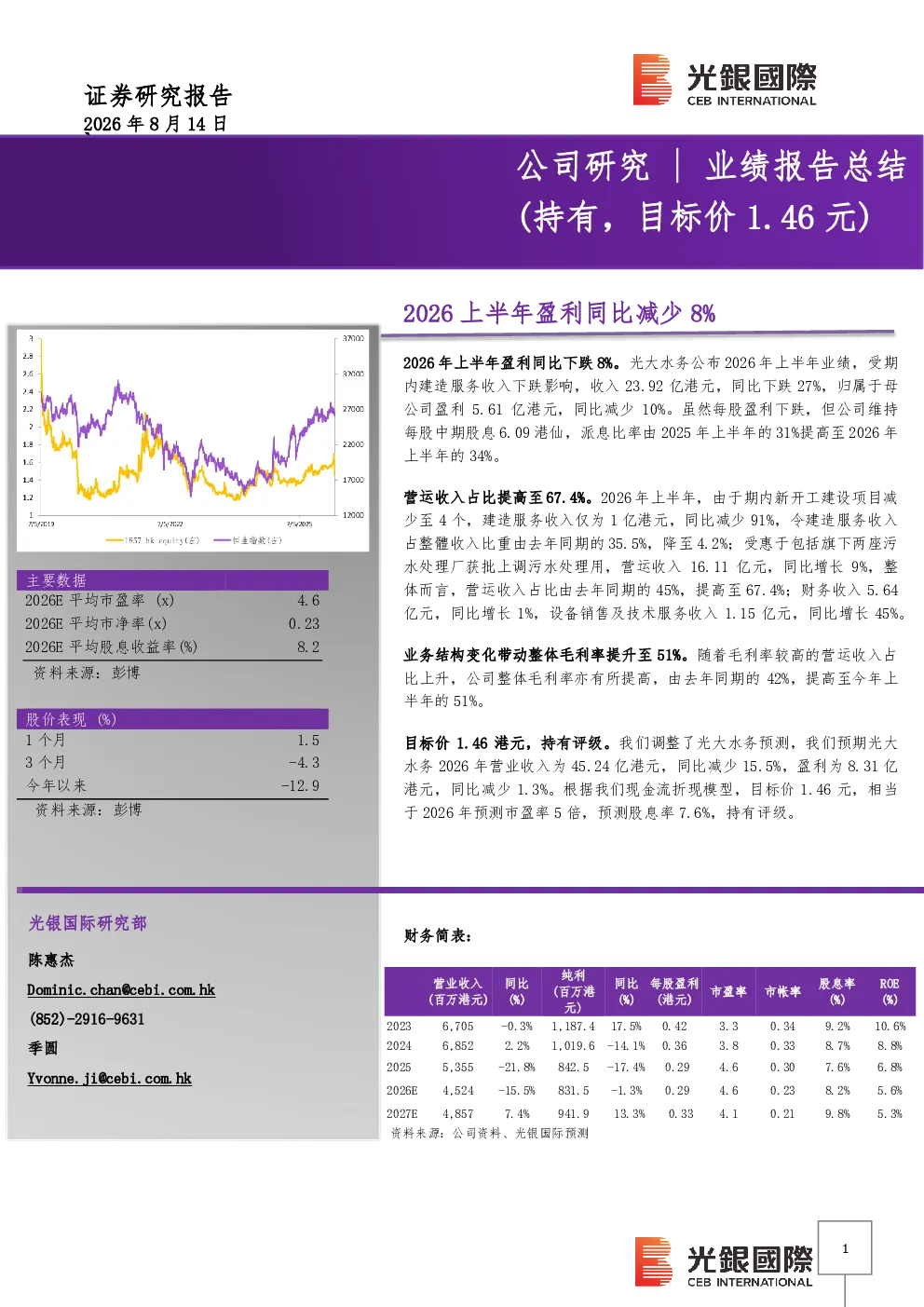Click year 2025 in financial table
The height and width of the screenshot is (1307, 924).
pos(399,1069)
